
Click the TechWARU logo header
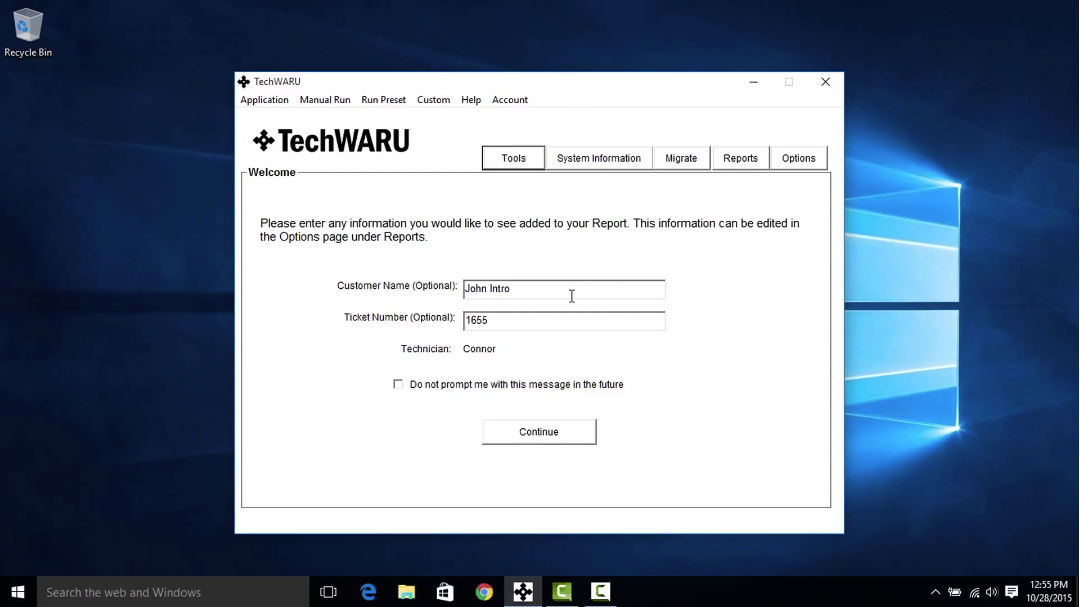click(331, 141)
